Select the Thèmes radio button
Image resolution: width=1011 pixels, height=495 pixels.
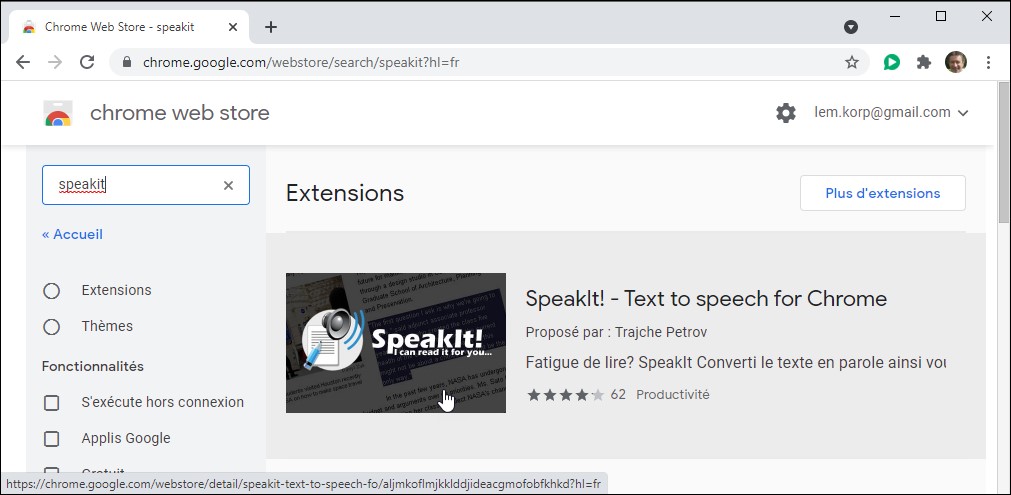coord(52,327)
